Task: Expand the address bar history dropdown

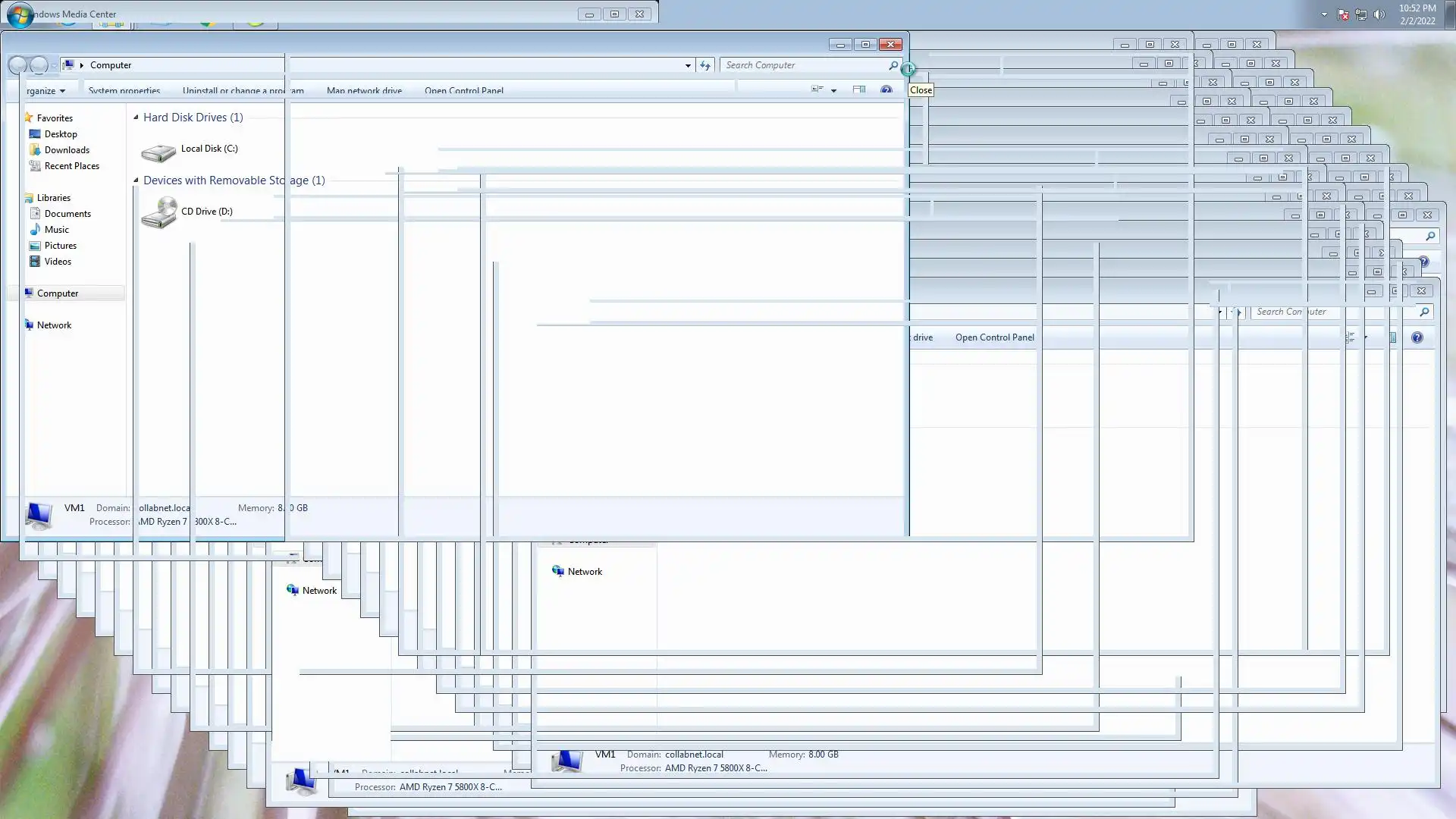Action: point(688,65)
